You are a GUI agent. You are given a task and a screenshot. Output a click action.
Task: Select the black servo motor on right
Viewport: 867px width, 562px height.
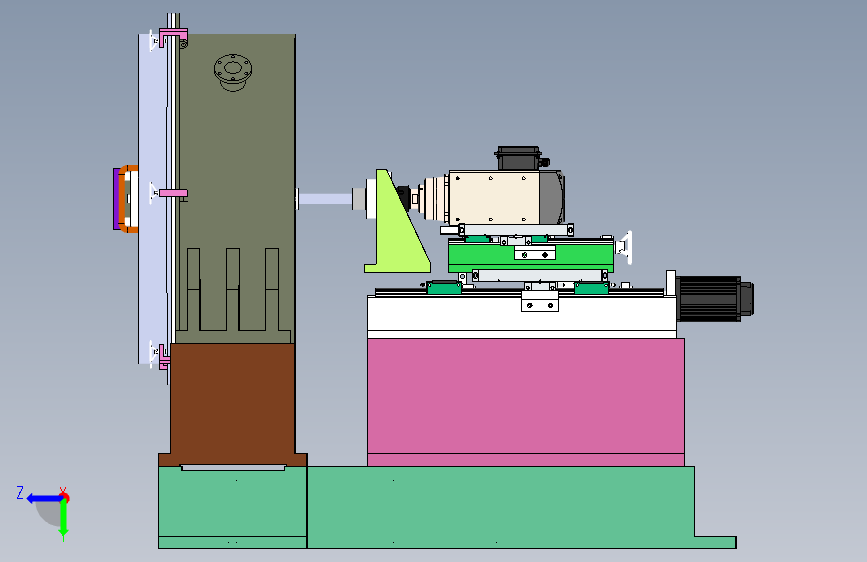(714, 299)
